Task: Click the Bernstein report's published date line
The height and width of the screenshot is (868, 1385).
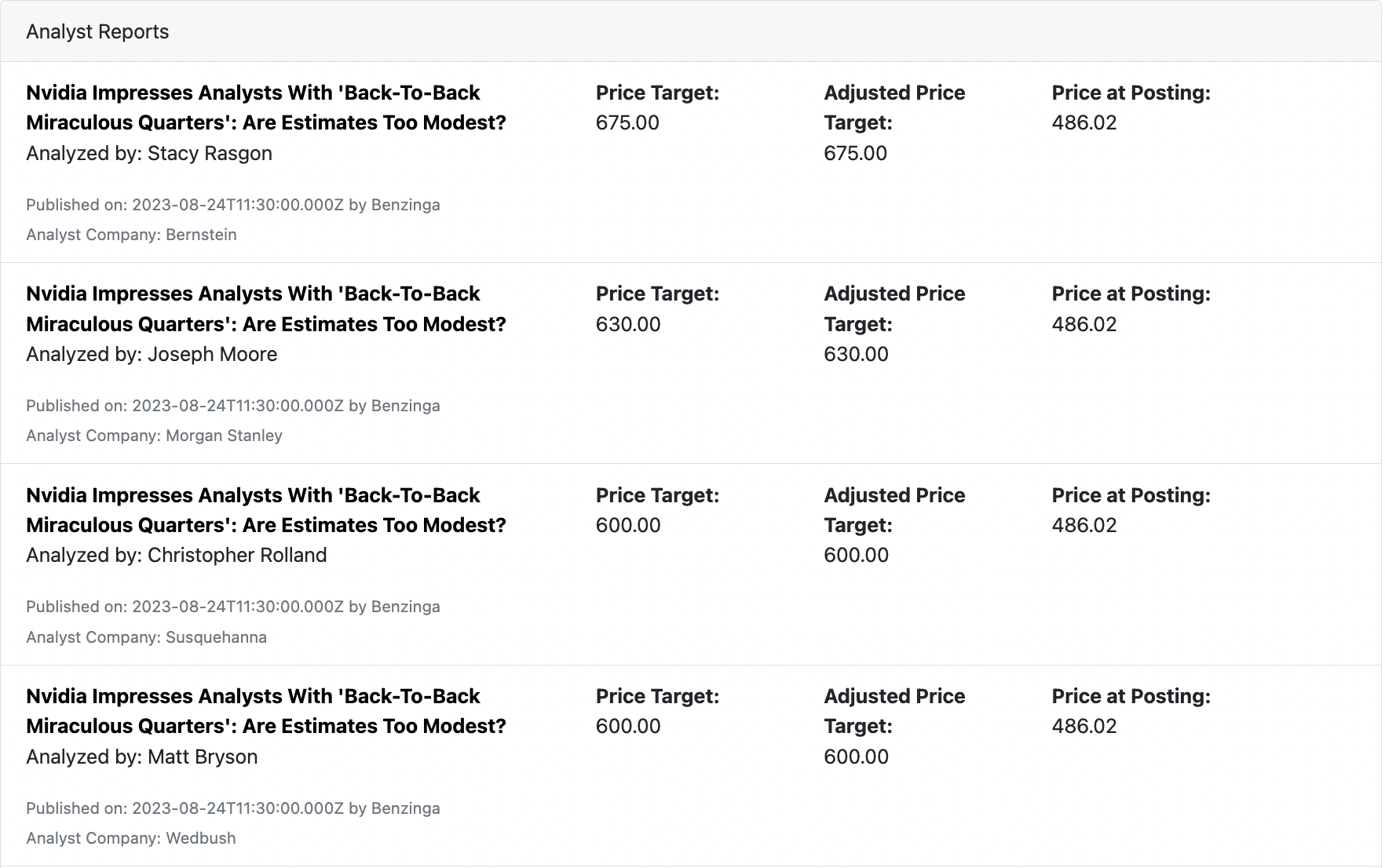Action: click(x=233, y=205)
